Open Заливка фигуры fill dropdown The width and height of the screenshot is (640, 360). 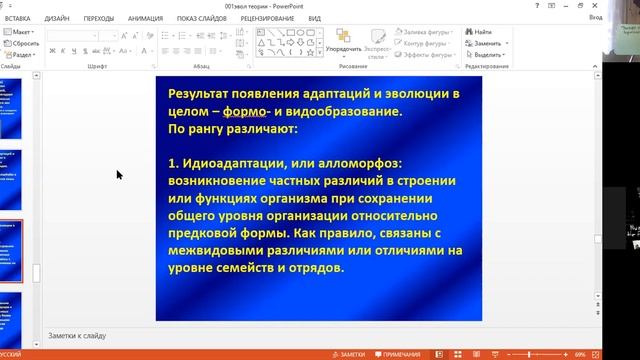pyautogui.click(x=424, y=32)
